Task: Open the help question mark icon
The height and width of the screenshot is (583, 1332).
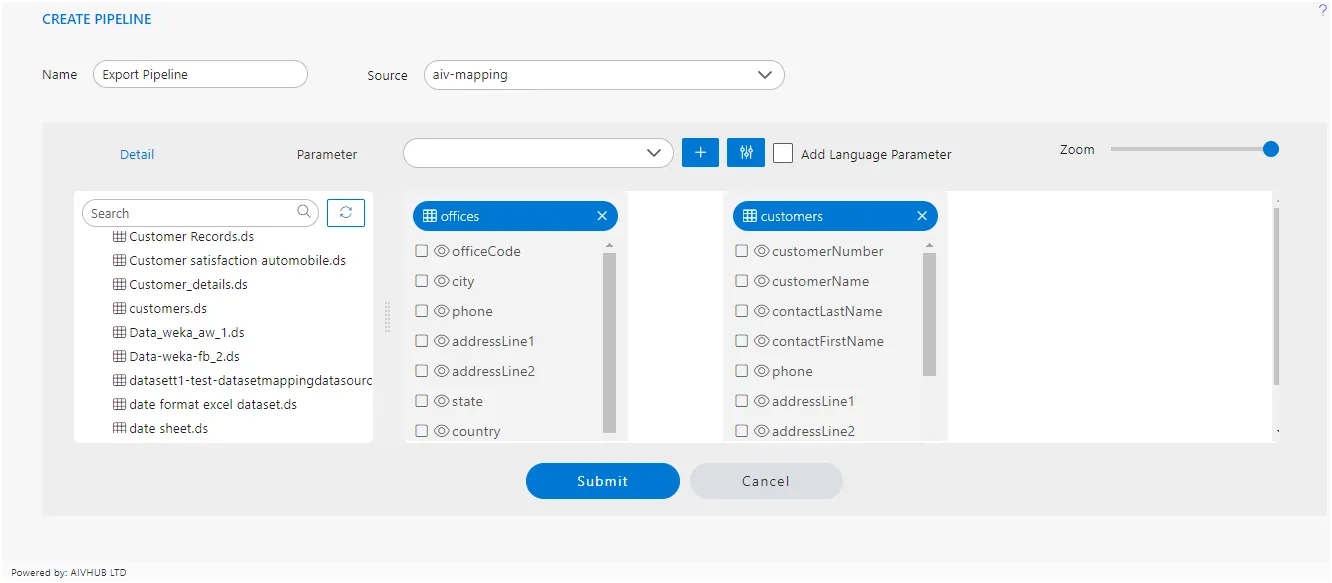Action: point(1323,9)
